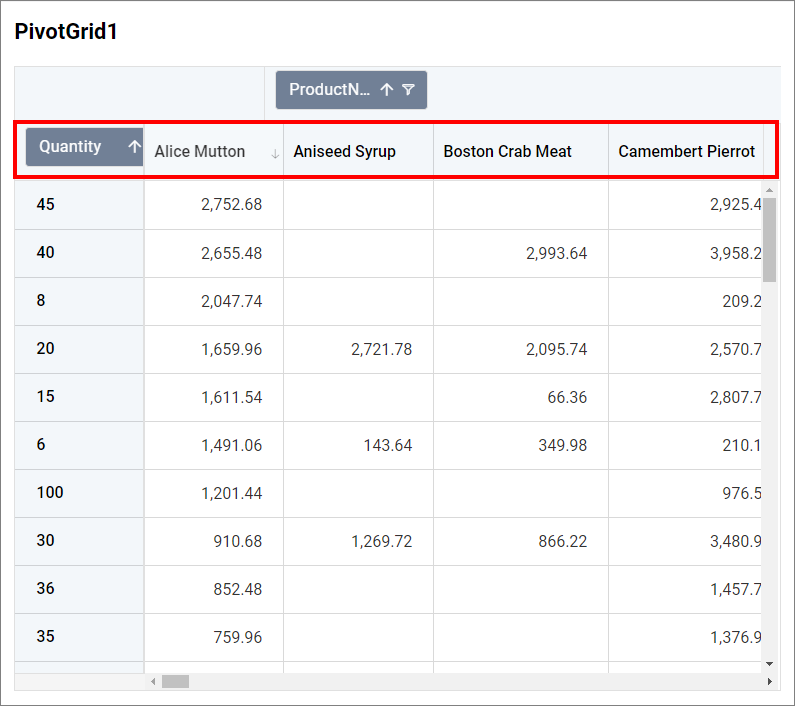Viewport: 795px width, 706px height.
Task: Select the row header 45
Action: pos(46,205)
